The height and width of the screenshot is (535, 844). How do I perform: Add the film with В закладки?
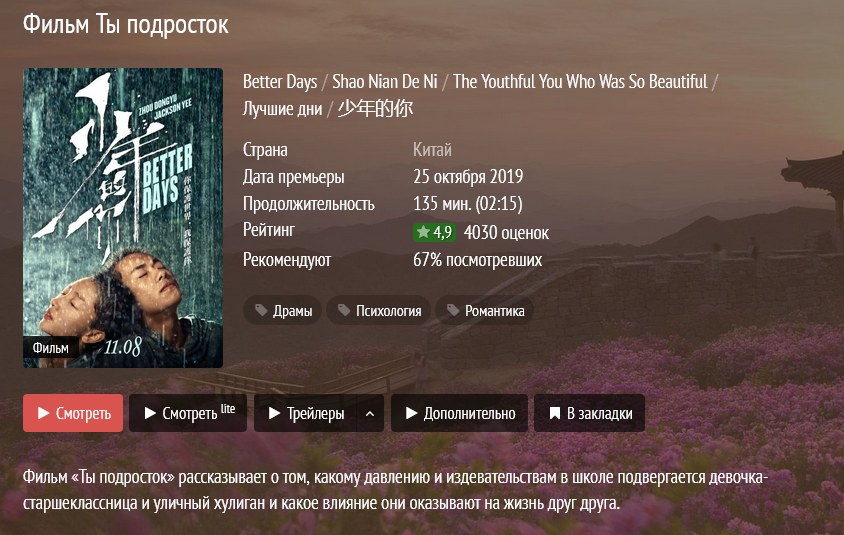(589, 413)
